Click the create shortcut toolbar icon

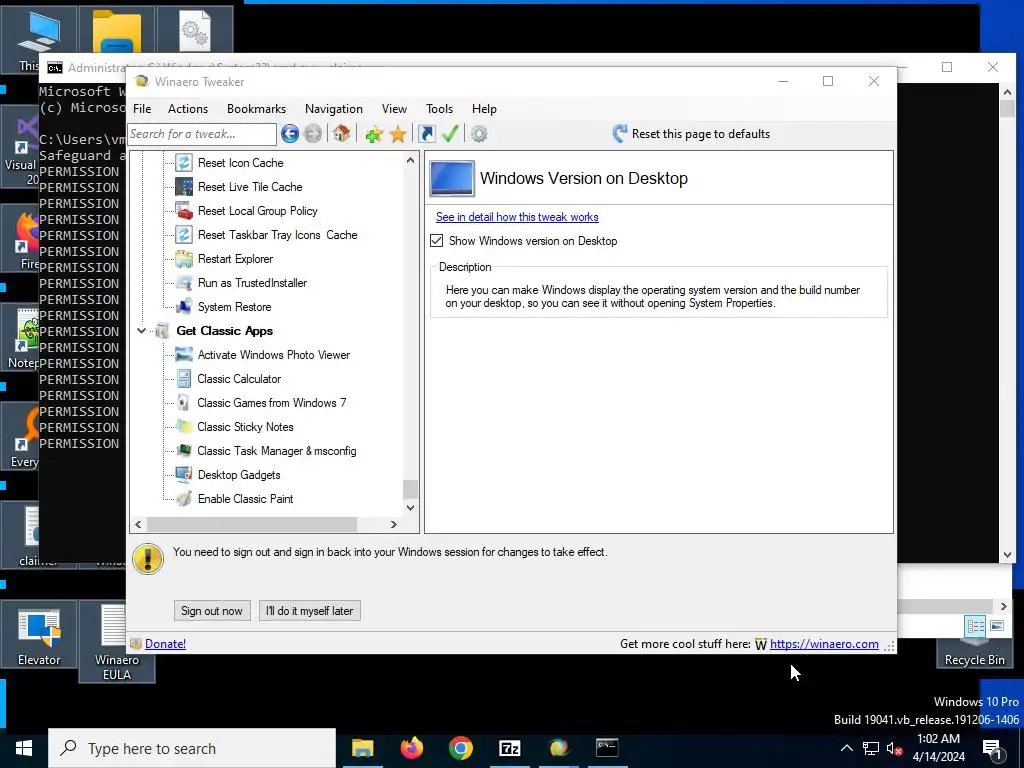426,134
